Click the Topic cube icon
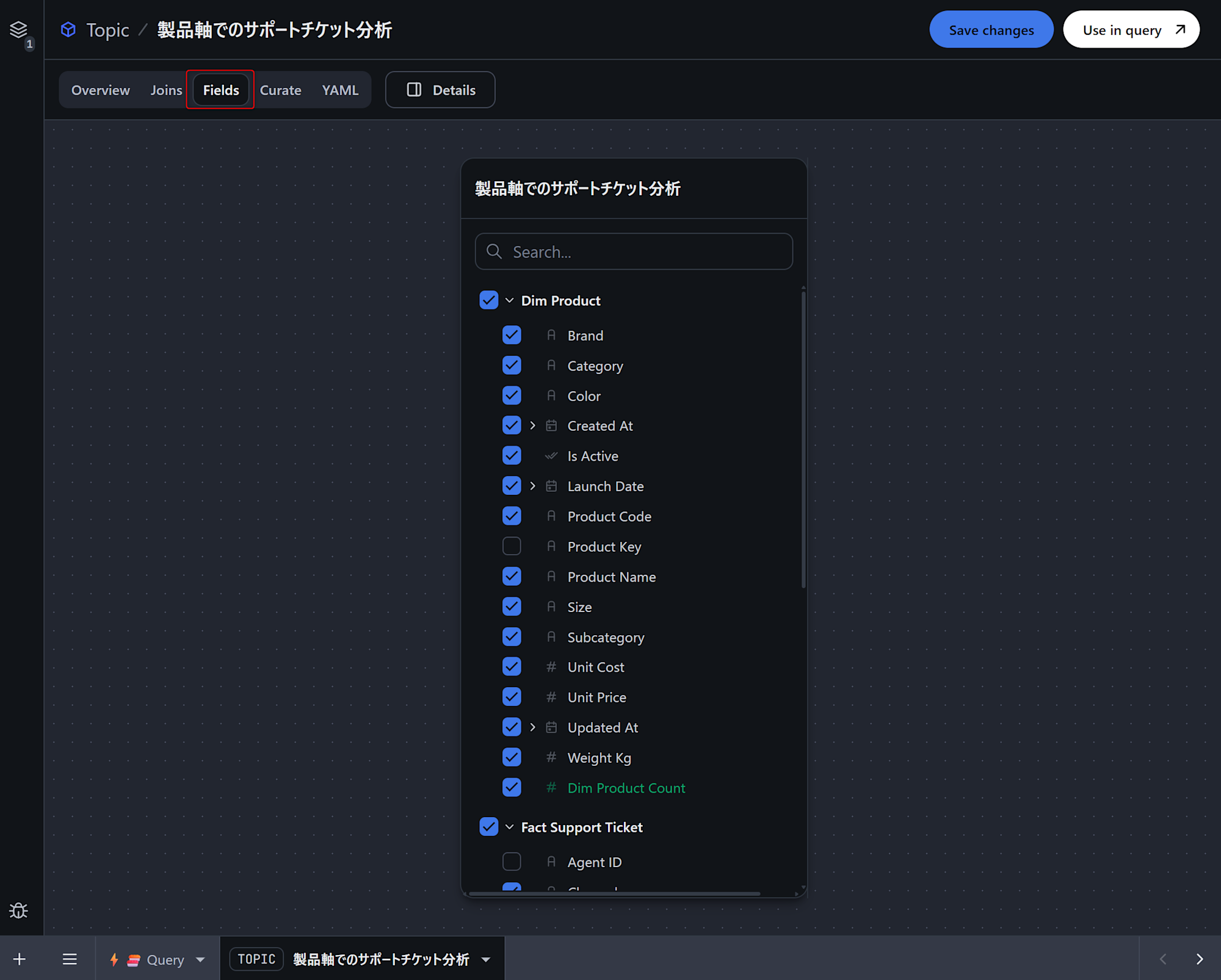This screenshot has width=1221, height=980. coord(68,29)
